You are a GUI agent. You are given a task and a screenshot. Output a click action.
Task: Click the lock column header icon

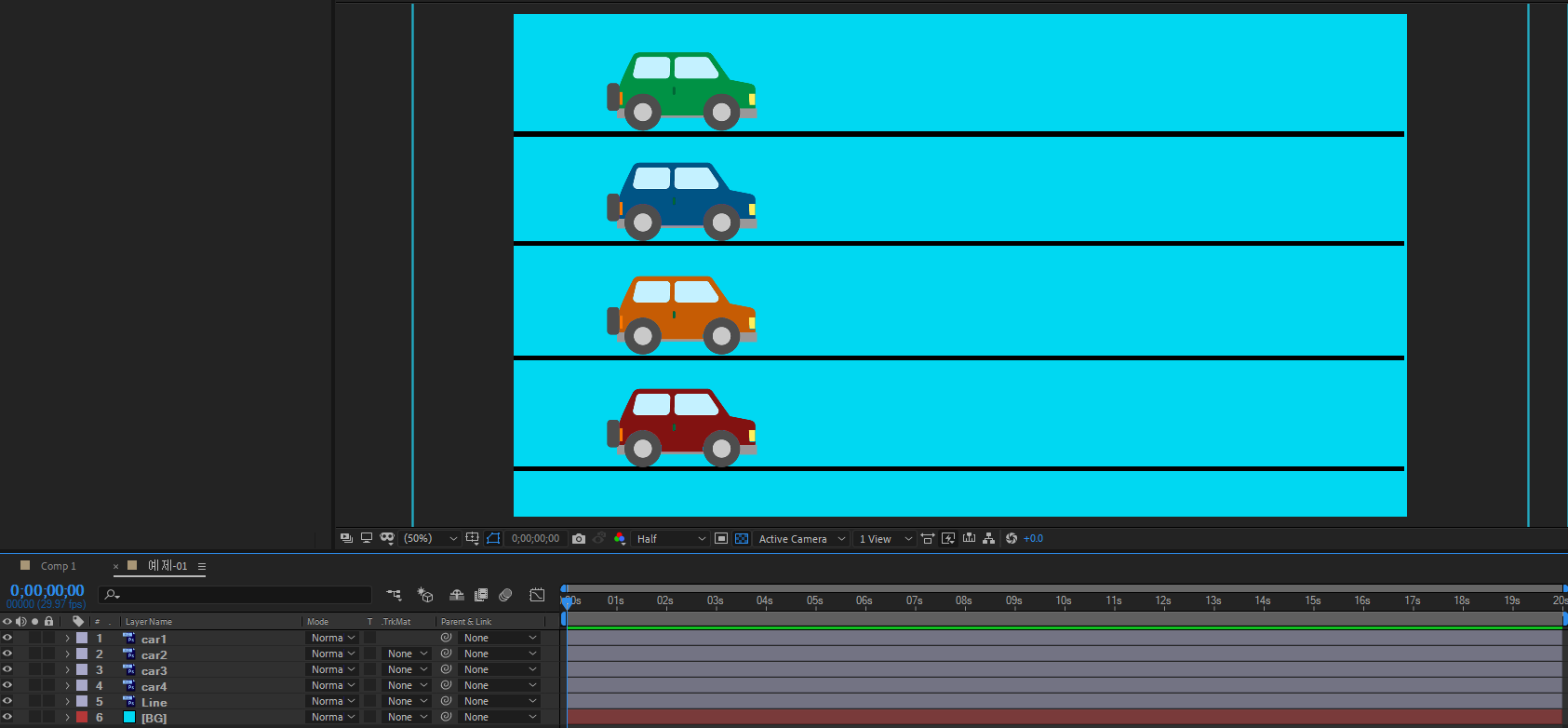point(48,621)
